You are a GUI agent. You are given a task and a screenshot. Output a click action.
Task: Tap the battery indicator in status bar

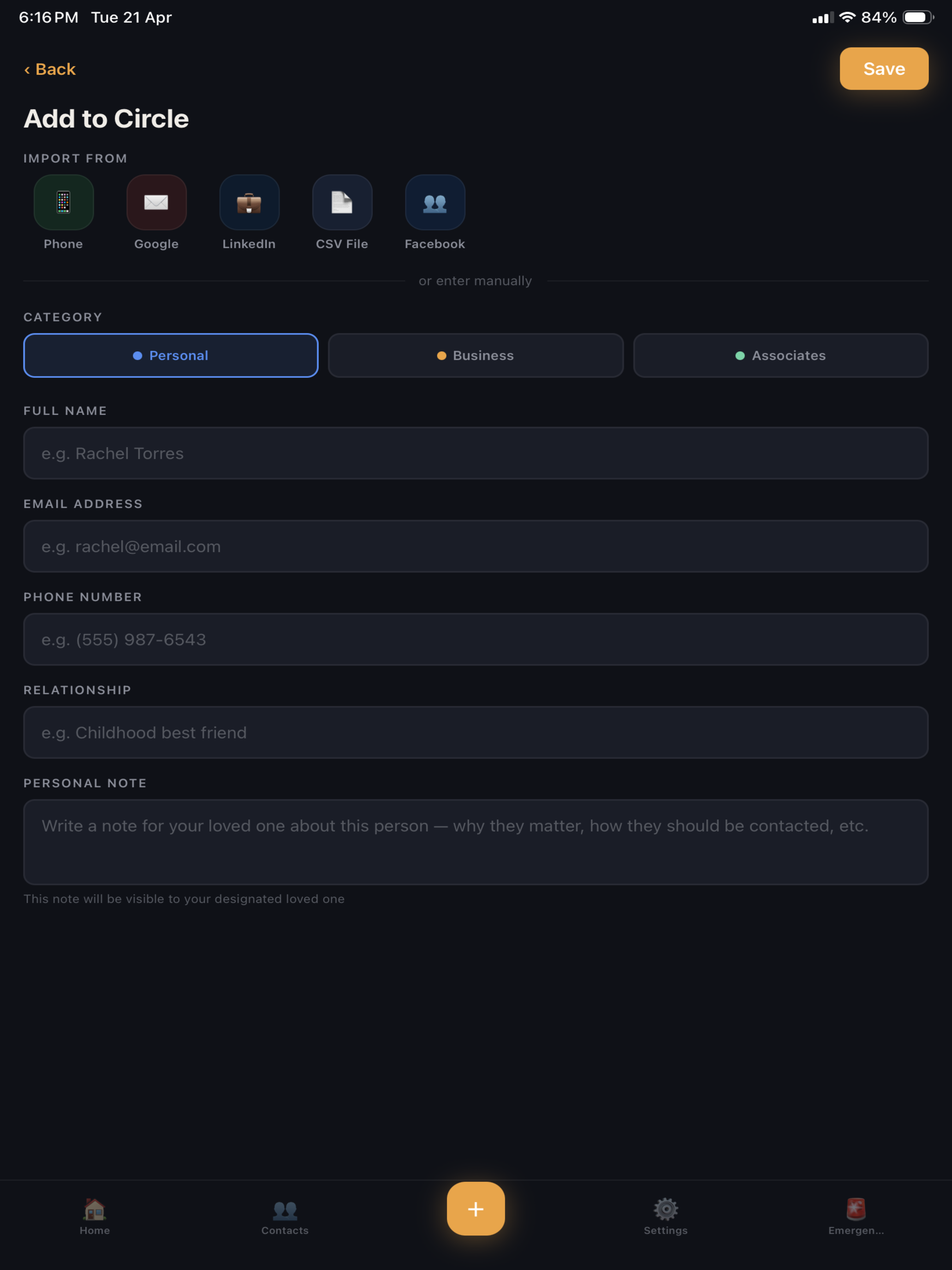pos(918,18)
